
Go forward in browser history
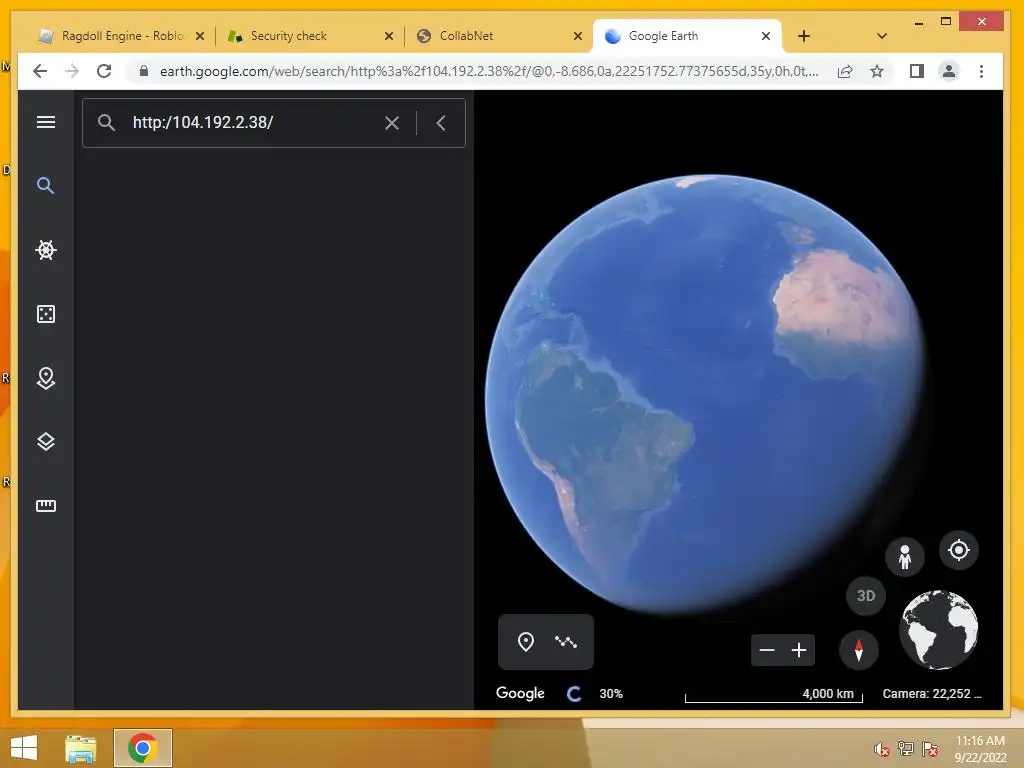click(72, 71)
